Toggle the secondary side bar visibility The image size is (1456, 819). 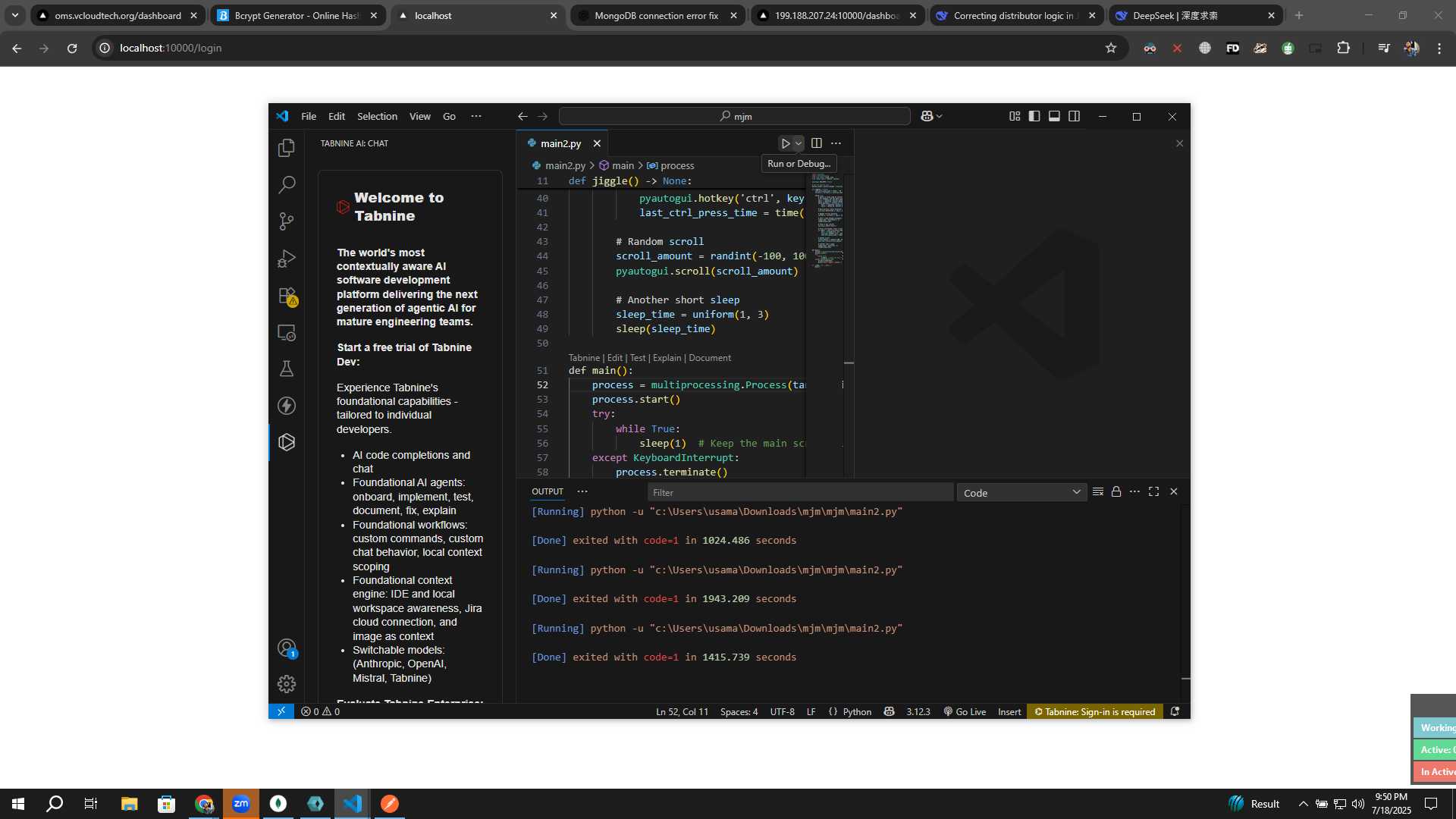(1075, 116)
